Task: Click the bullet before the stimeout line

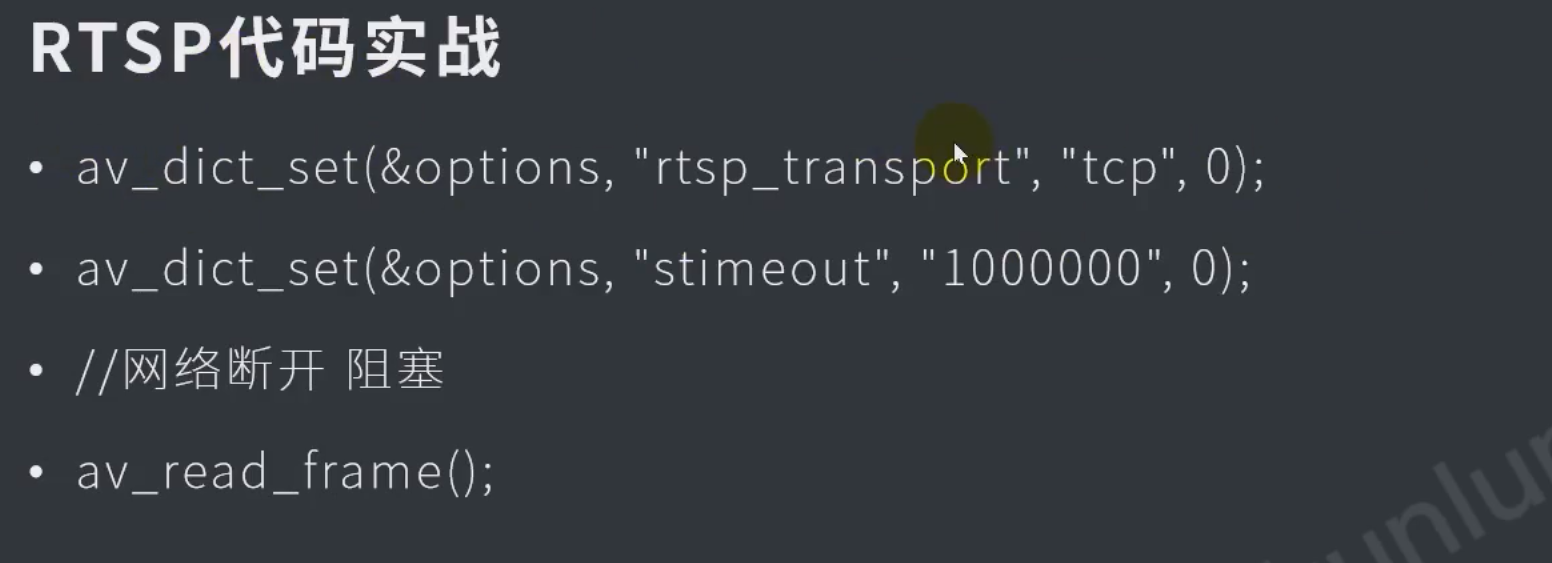Action: 37,271
